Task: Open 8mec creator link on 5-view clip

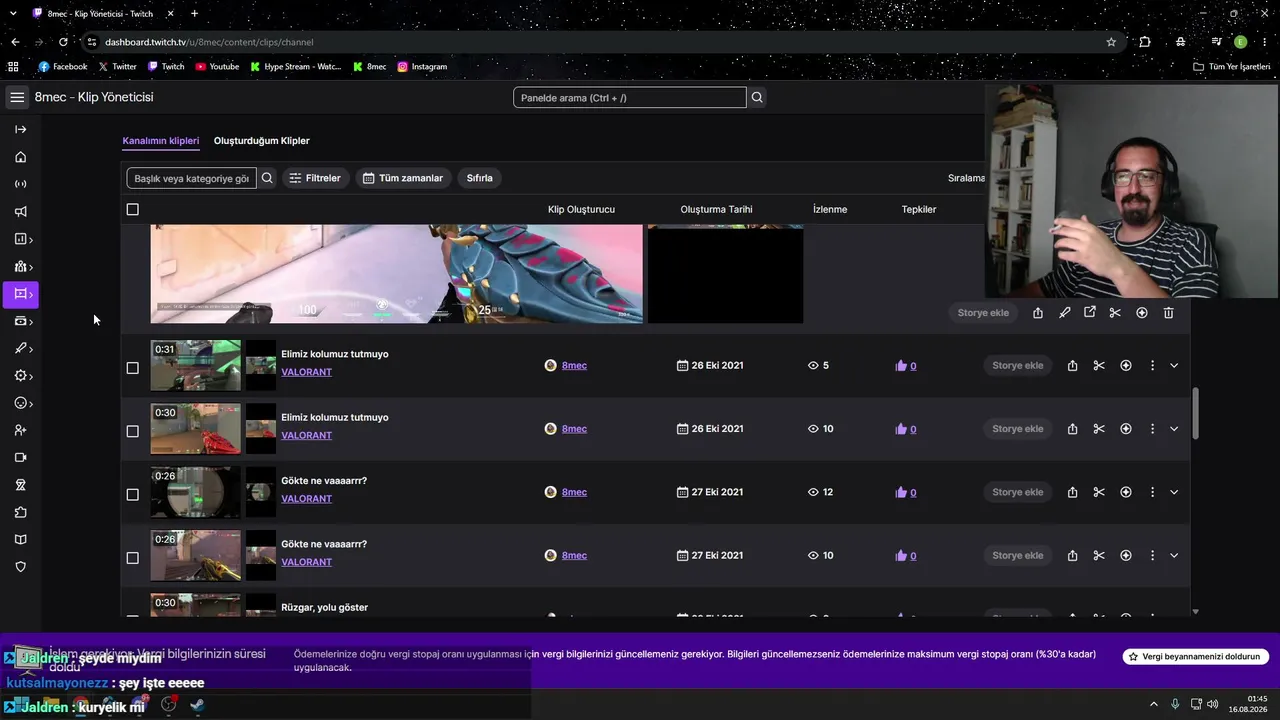Action: coord(574,366)
